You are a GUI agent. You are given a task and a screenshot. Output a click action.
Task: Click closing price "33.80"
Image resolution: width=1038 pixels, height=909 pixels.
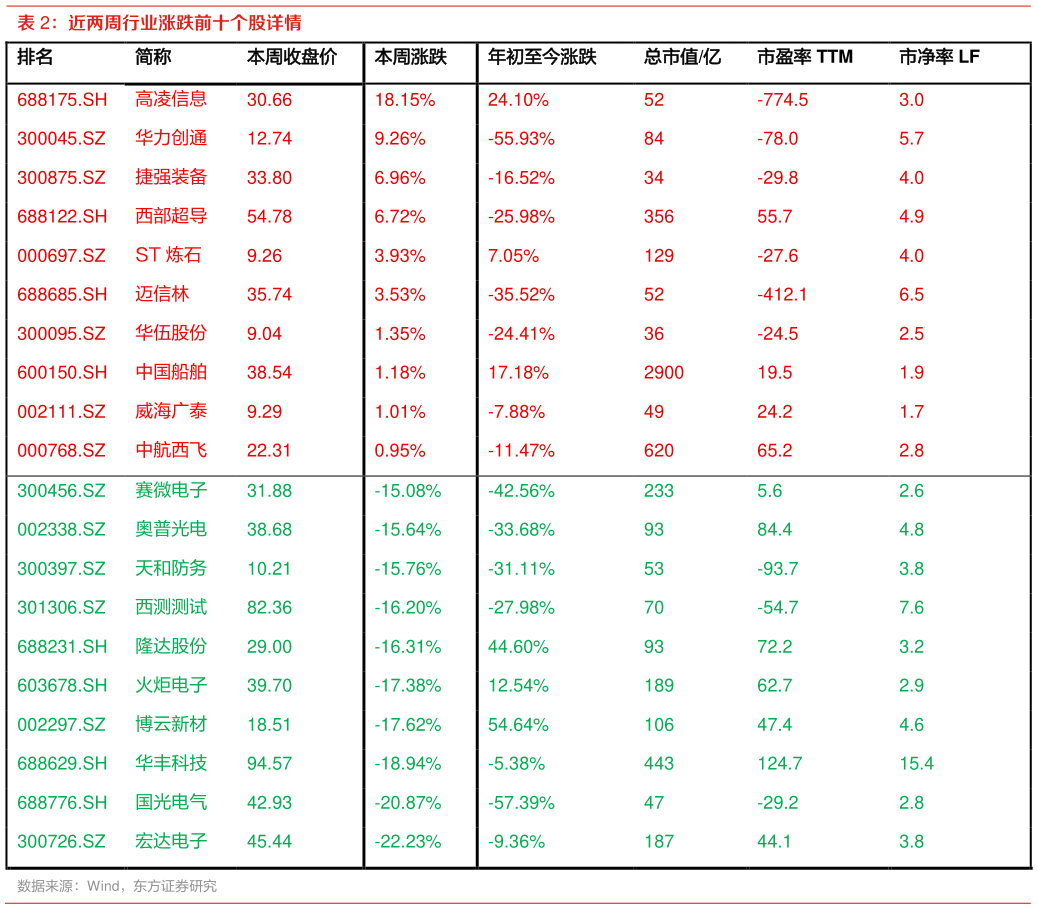coord(269,177)
